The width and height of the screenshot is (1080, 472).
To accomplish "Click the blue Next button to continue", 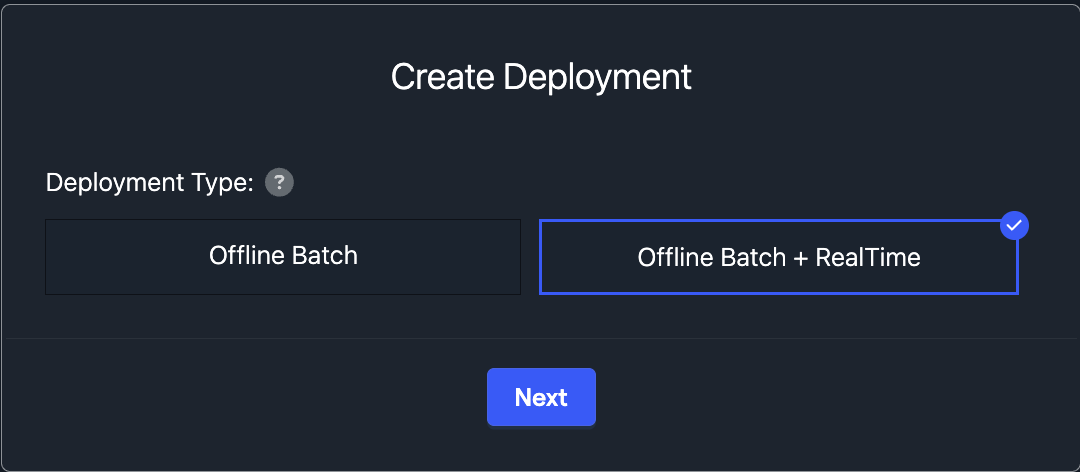I will tap(541, 397).
